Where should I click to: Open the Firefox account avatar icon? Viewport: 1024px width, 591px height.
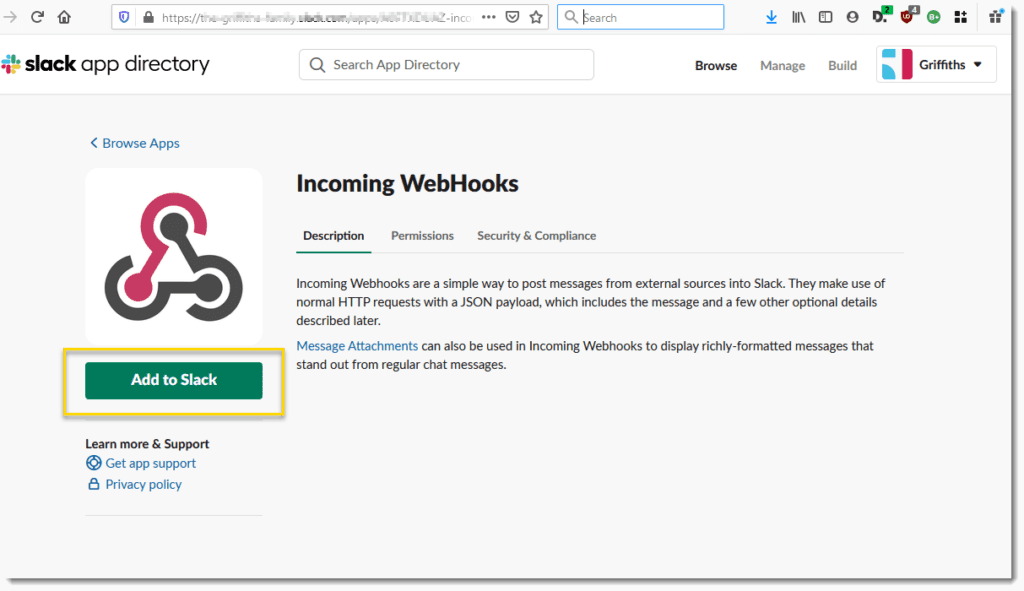(852, 17)
